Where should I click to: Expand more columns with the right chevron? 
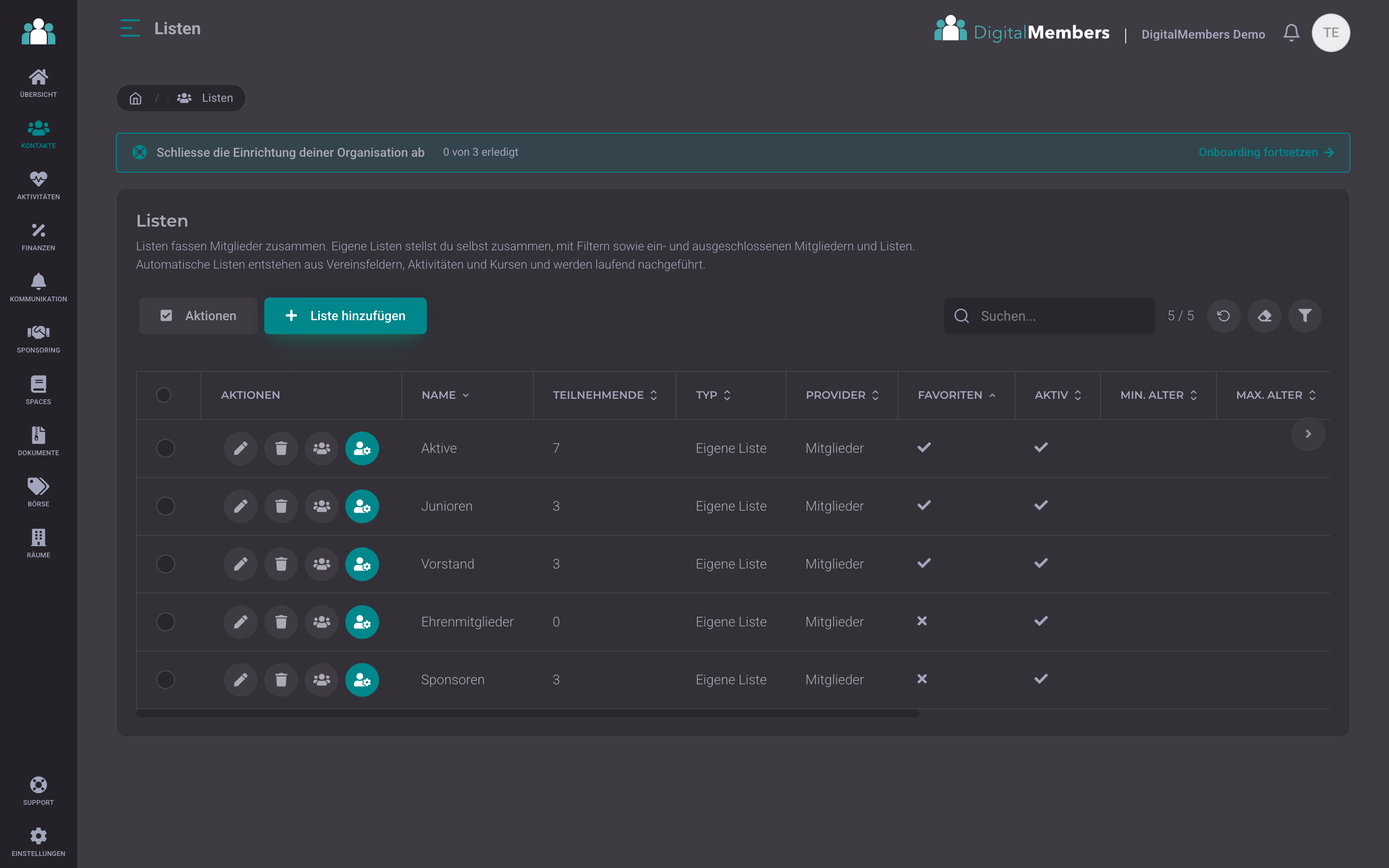point(1308,434)
